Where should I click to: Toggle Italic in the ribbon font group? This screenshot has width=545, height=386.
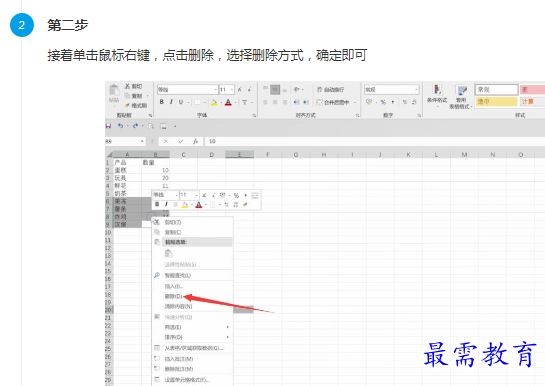[x=171, y=102]
